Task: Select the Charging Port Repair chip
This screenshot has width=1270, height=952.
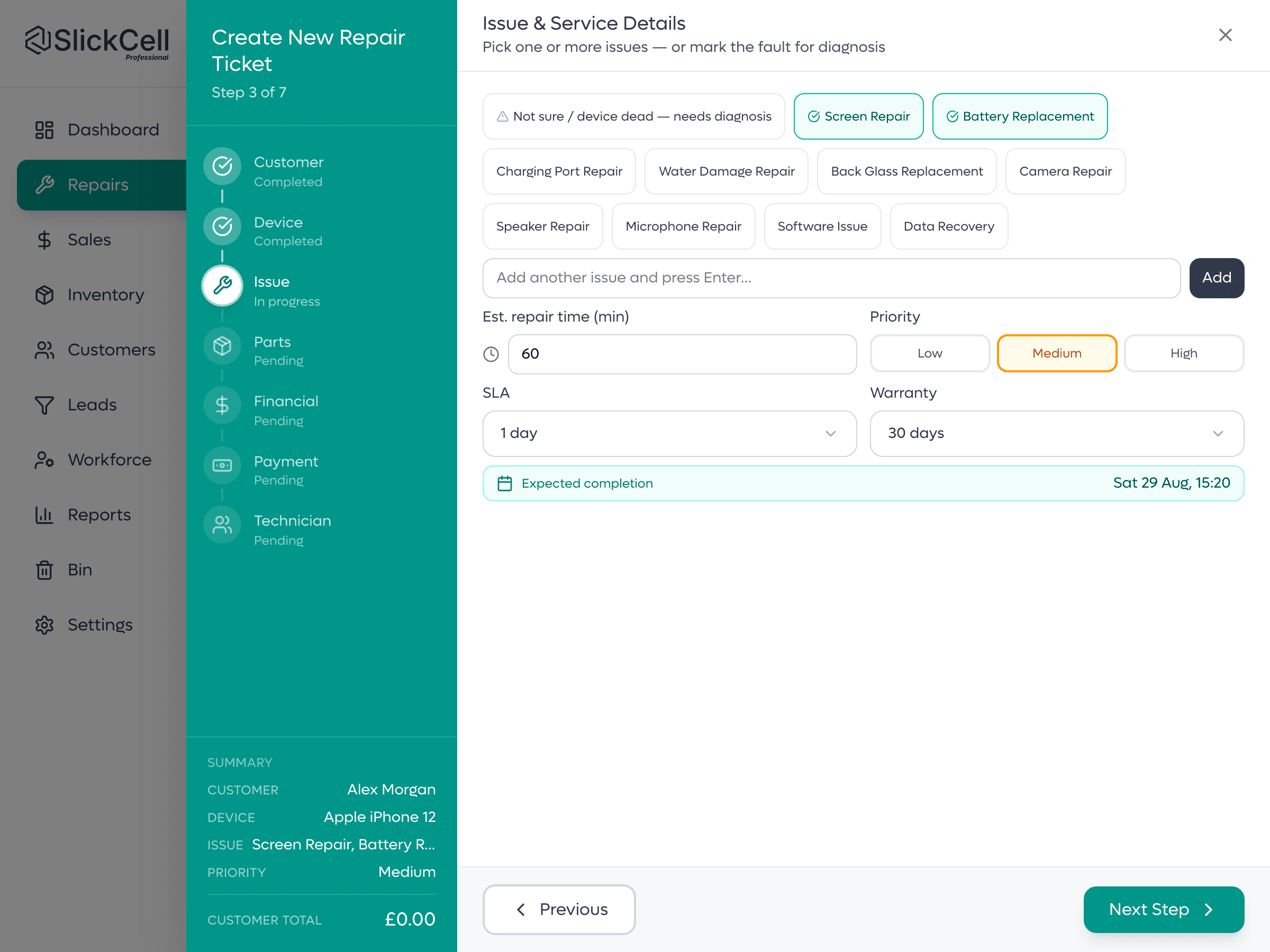Action: click(x=559, y=171)
